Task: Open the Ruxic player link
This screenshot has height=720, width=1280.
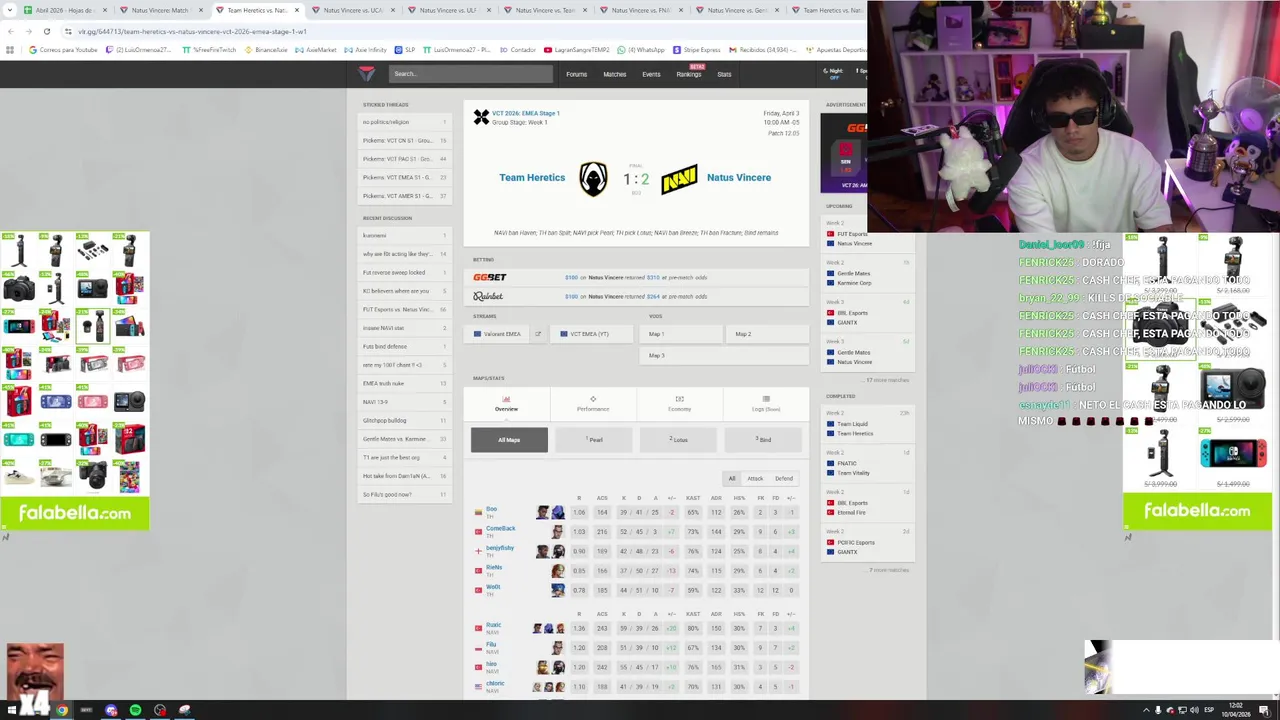Action: [x=493, y=625]
